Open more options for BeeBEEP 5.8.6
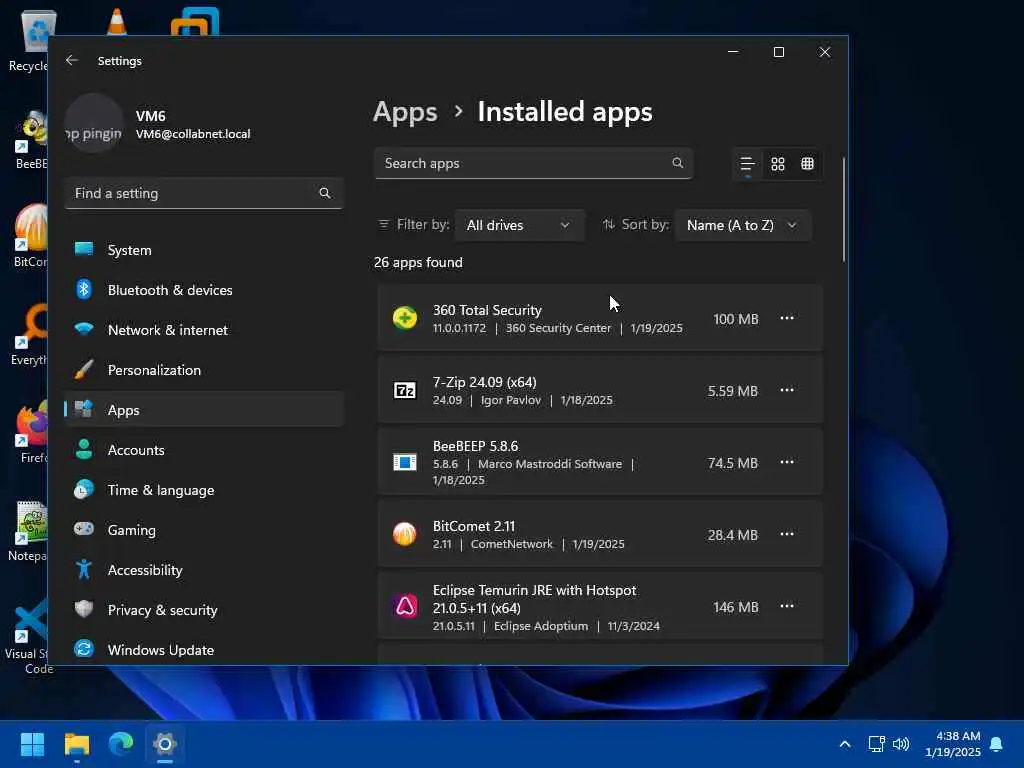 (787, 462)
